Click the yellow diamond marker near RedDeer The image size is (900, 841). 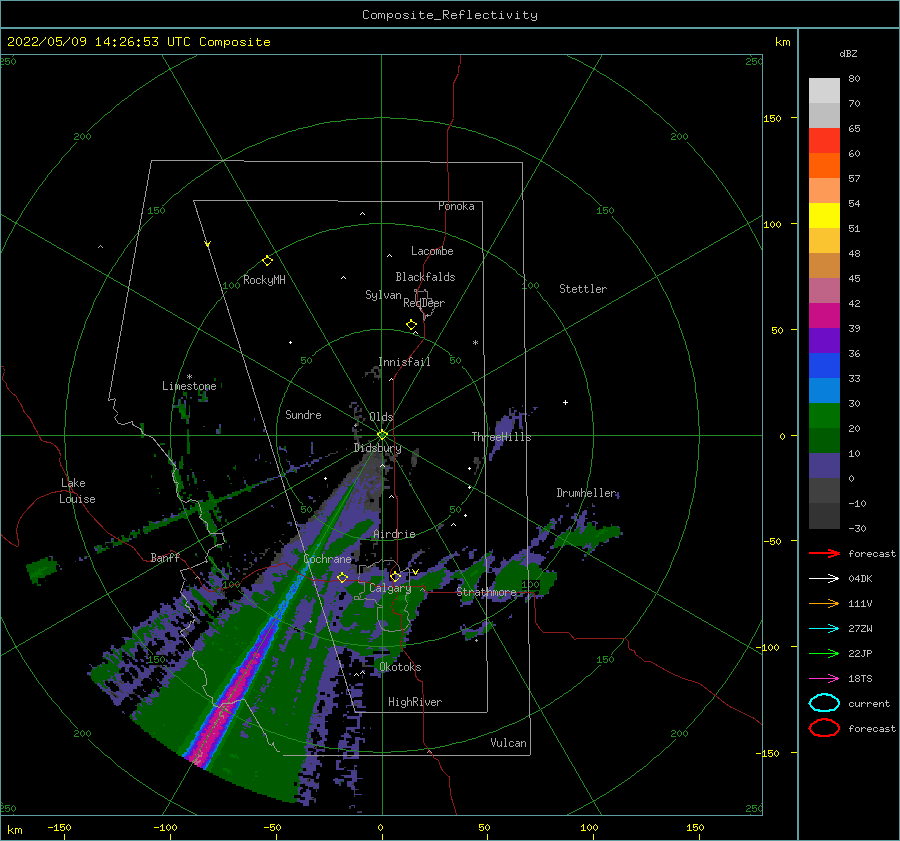411,325
